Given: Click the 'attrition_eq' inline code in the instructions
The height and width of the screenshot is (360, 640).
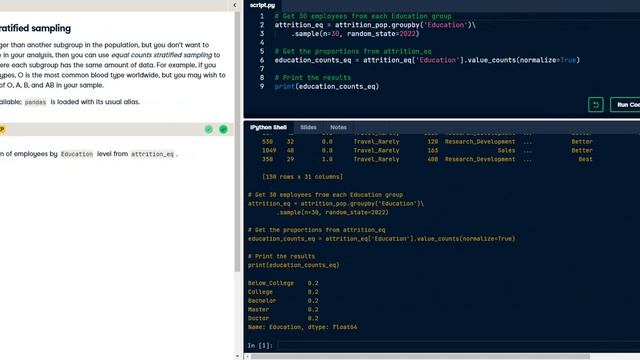Looking at the screenshot, I should (x=152, y=154).
